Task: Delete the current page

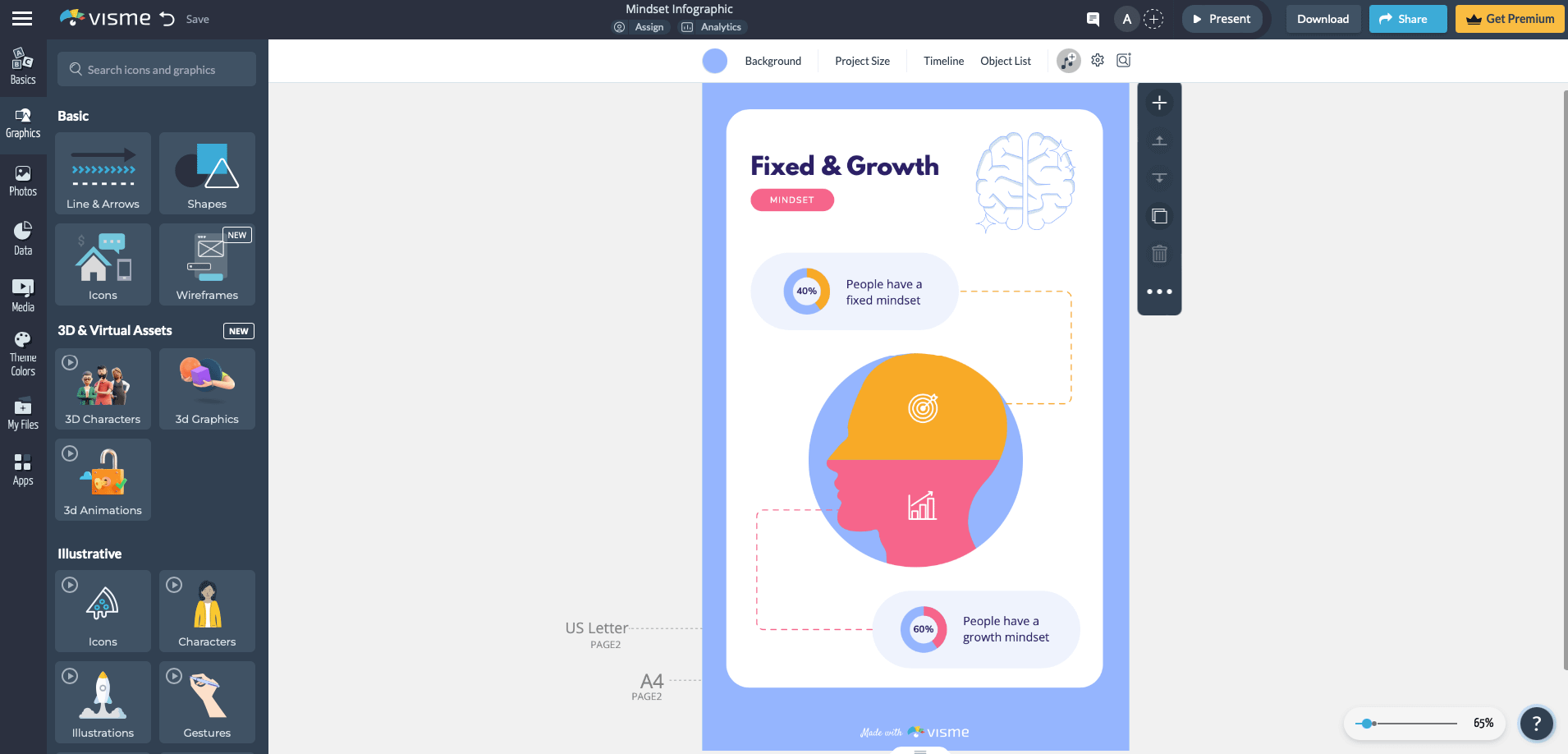Action: pyautogui.click(x=1159, y=254)
